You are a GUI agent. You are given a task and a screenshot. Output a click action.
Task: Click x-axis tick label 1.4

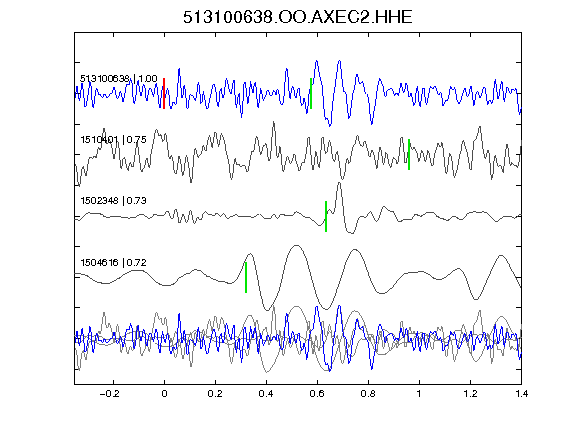coord(521,394)
